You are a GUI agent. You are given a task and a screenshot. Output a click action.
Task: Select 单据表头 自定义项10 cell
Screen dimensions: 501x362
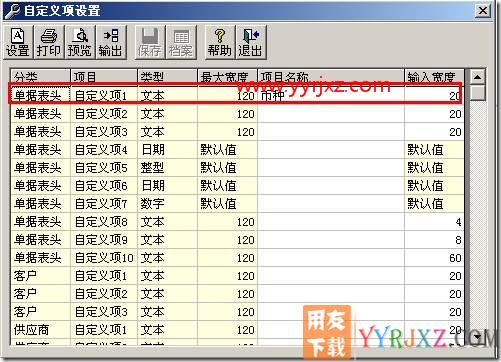(x=104, y=258)
